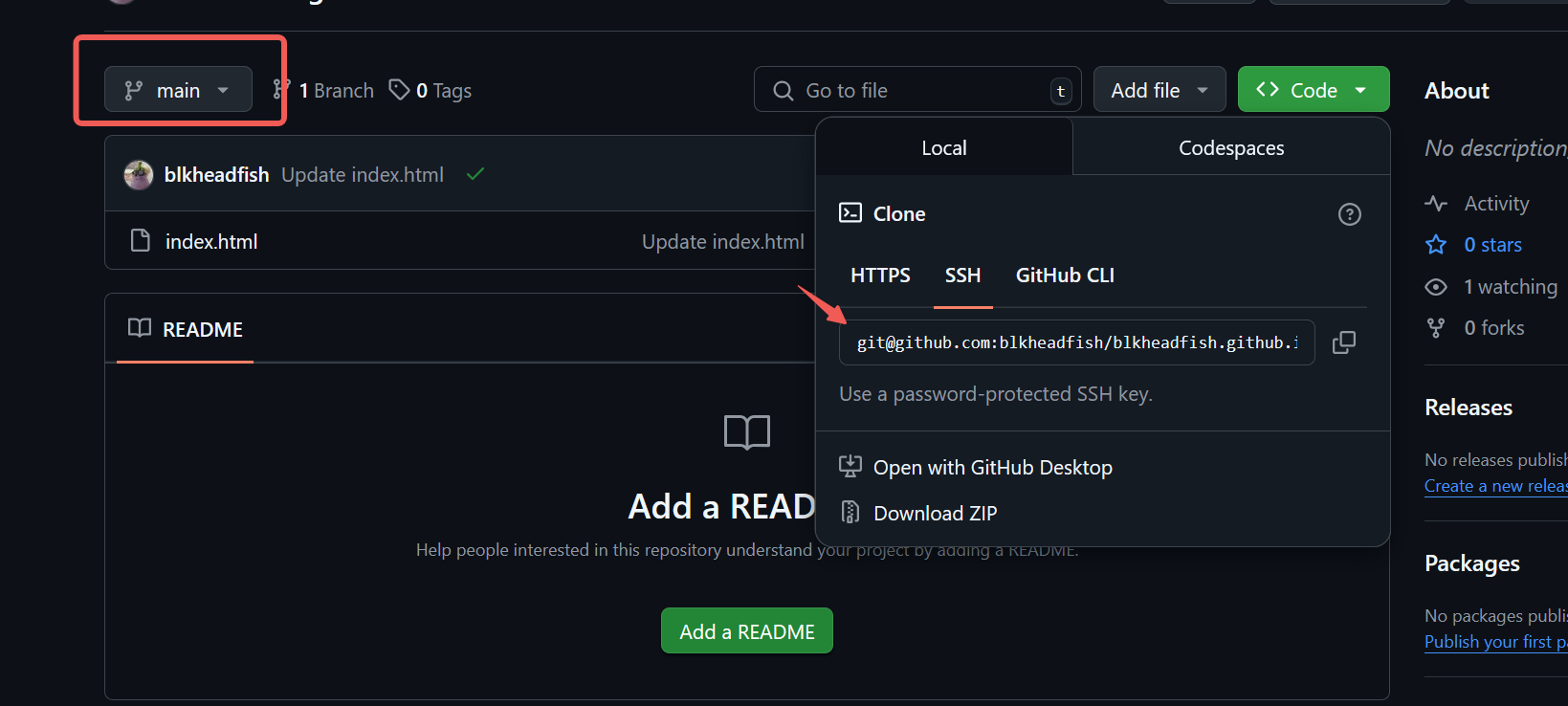Open the Releases heading link

1469,408
